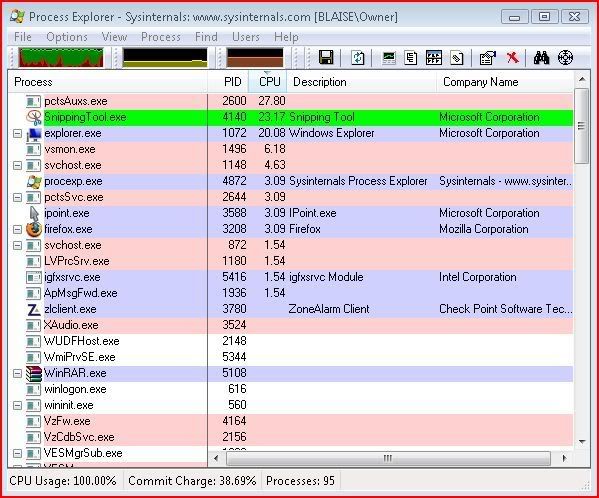
Task: Click the Snipping Tool scissors icon
Action: [34, 117]
